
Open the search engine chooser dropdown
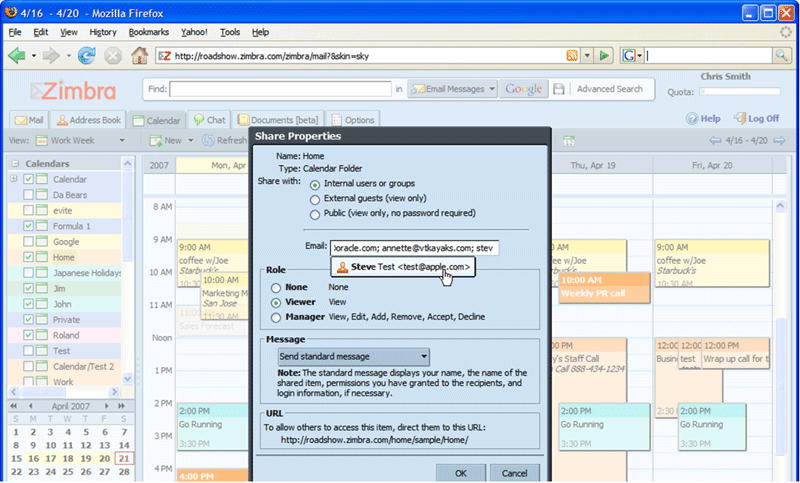pos(639,56)
